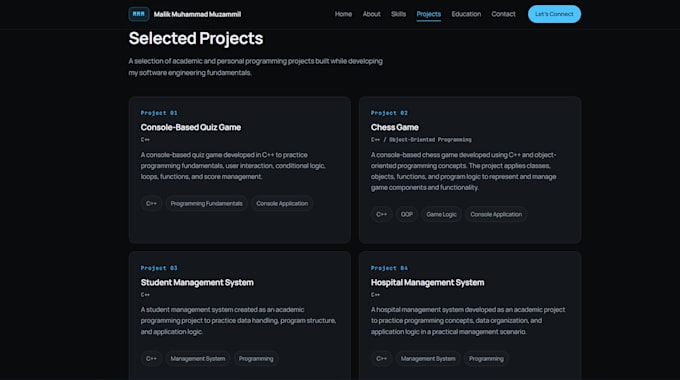Click the Hospital Management System description text
680x380 pixels.
point(468,321)
